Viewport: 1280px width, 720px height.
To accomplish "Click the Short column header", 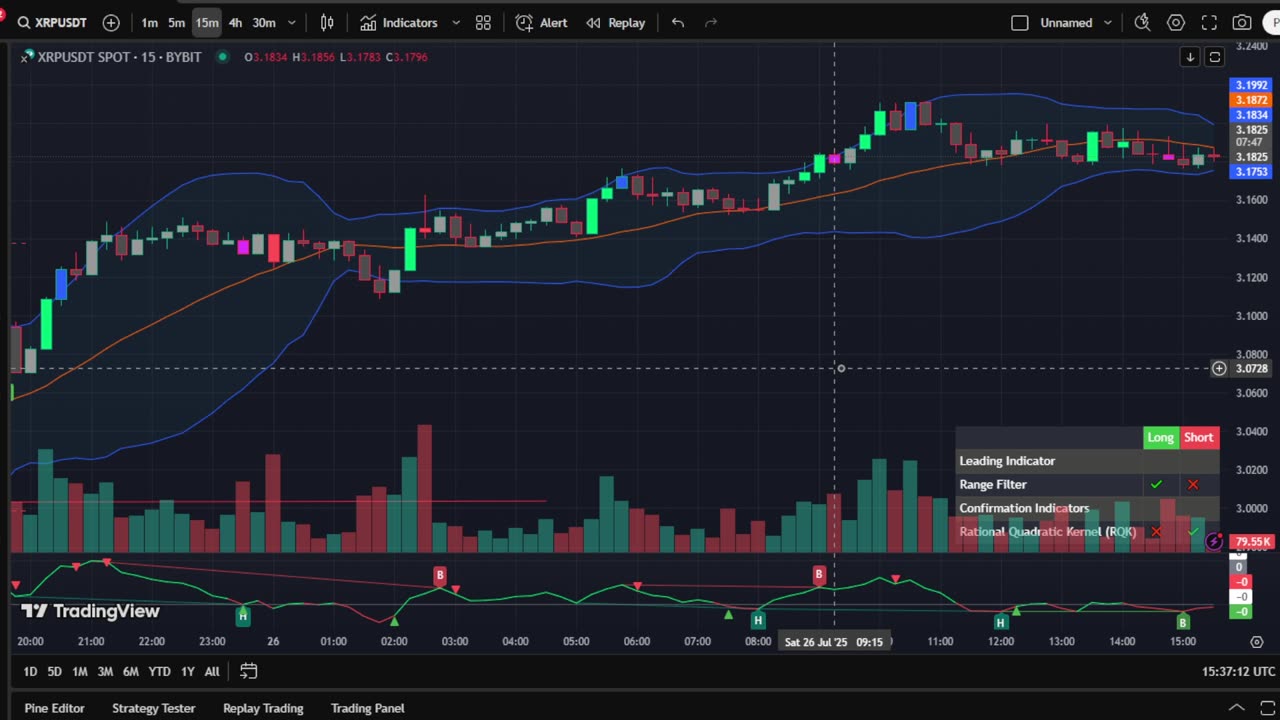I will (1198, 437).
